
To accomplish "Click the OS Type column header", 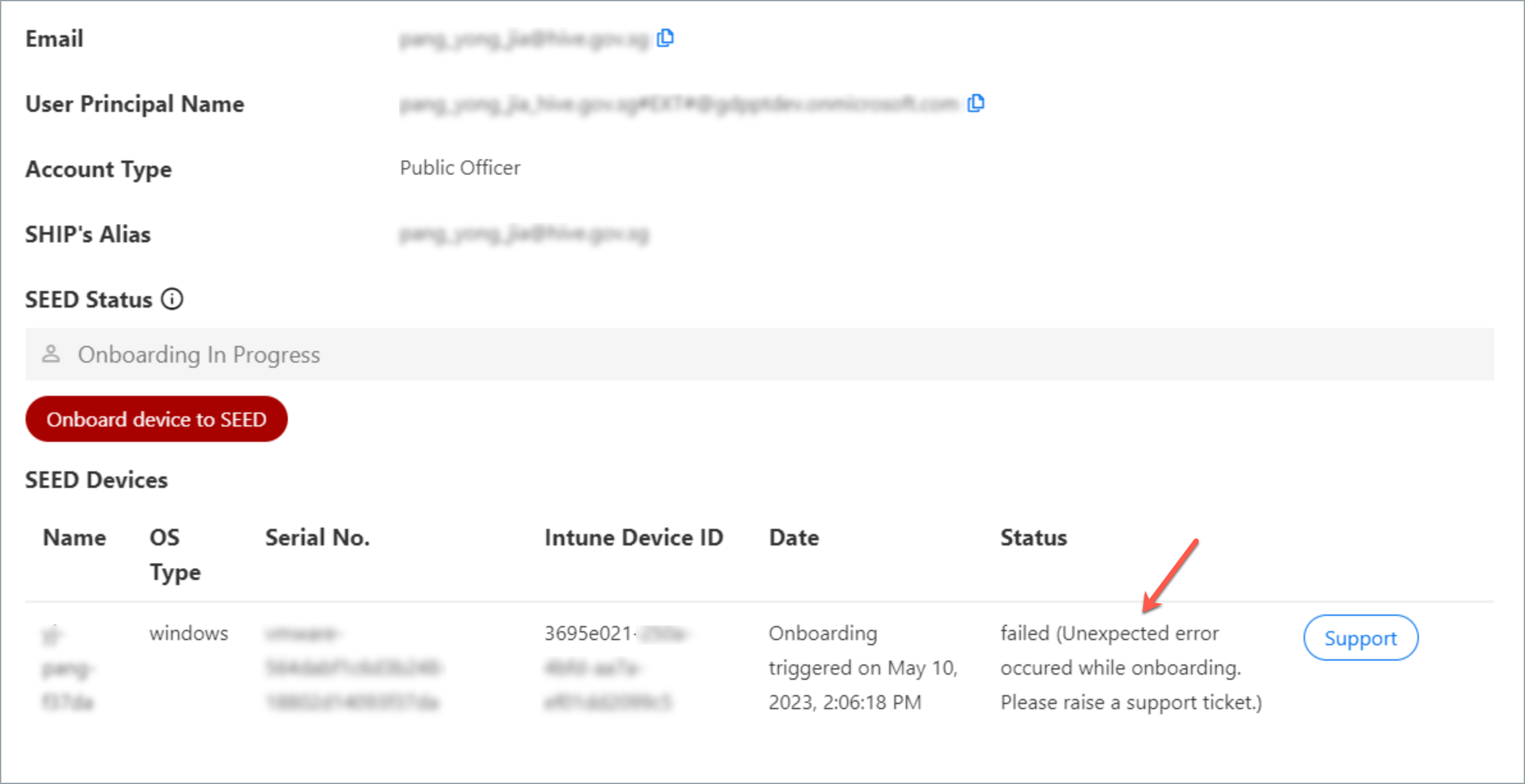I will (x=173, y=554).
